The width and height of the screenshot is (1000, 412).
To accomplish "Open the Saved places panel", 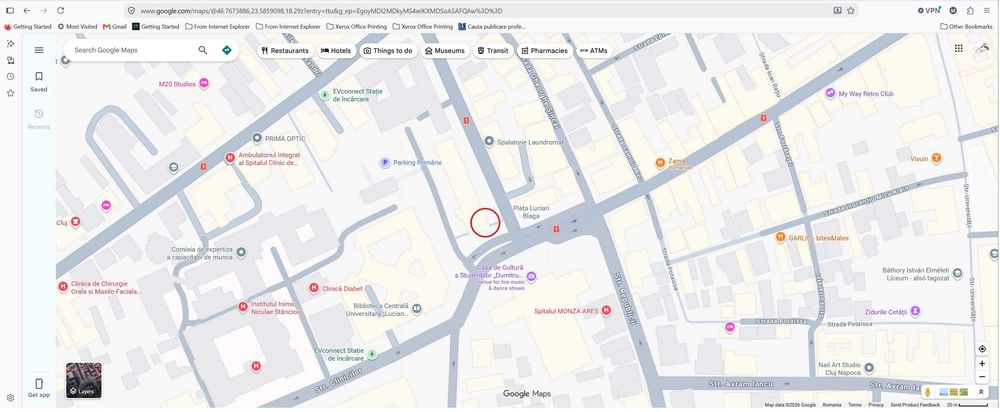I will [x=39, y=82].
